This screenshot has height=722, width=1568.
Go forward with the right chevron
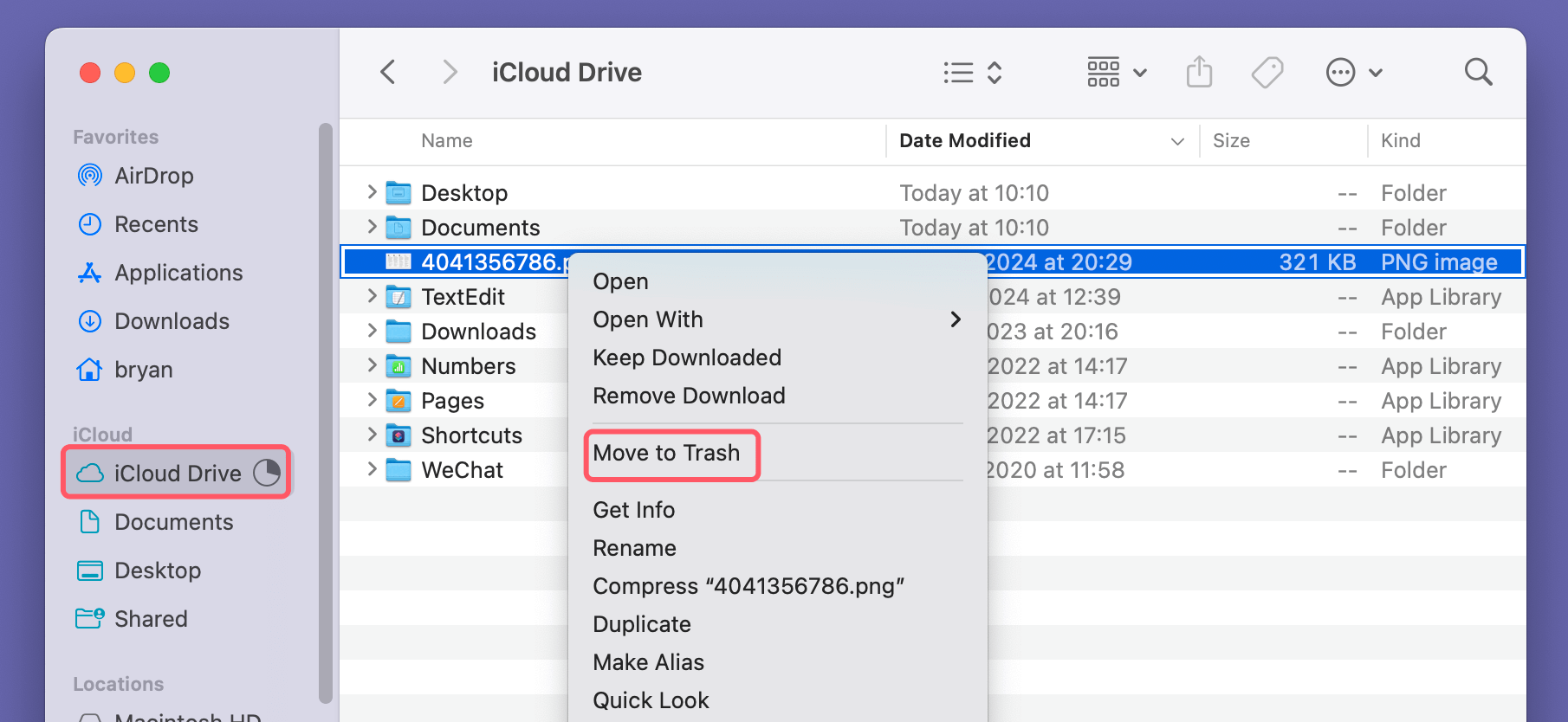click(x=449, y=72)
